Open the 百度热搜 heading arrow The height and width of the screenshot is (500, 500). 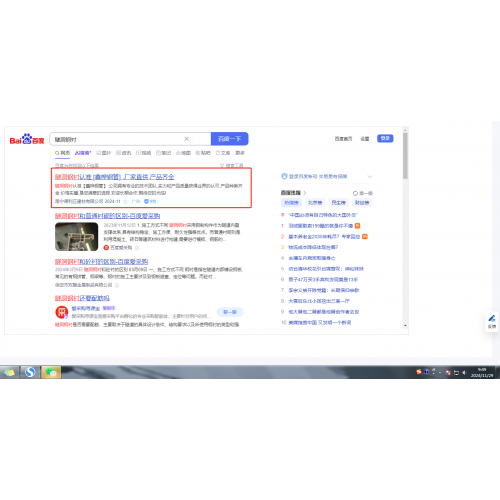pyautogui.click(x=305, y=193)
